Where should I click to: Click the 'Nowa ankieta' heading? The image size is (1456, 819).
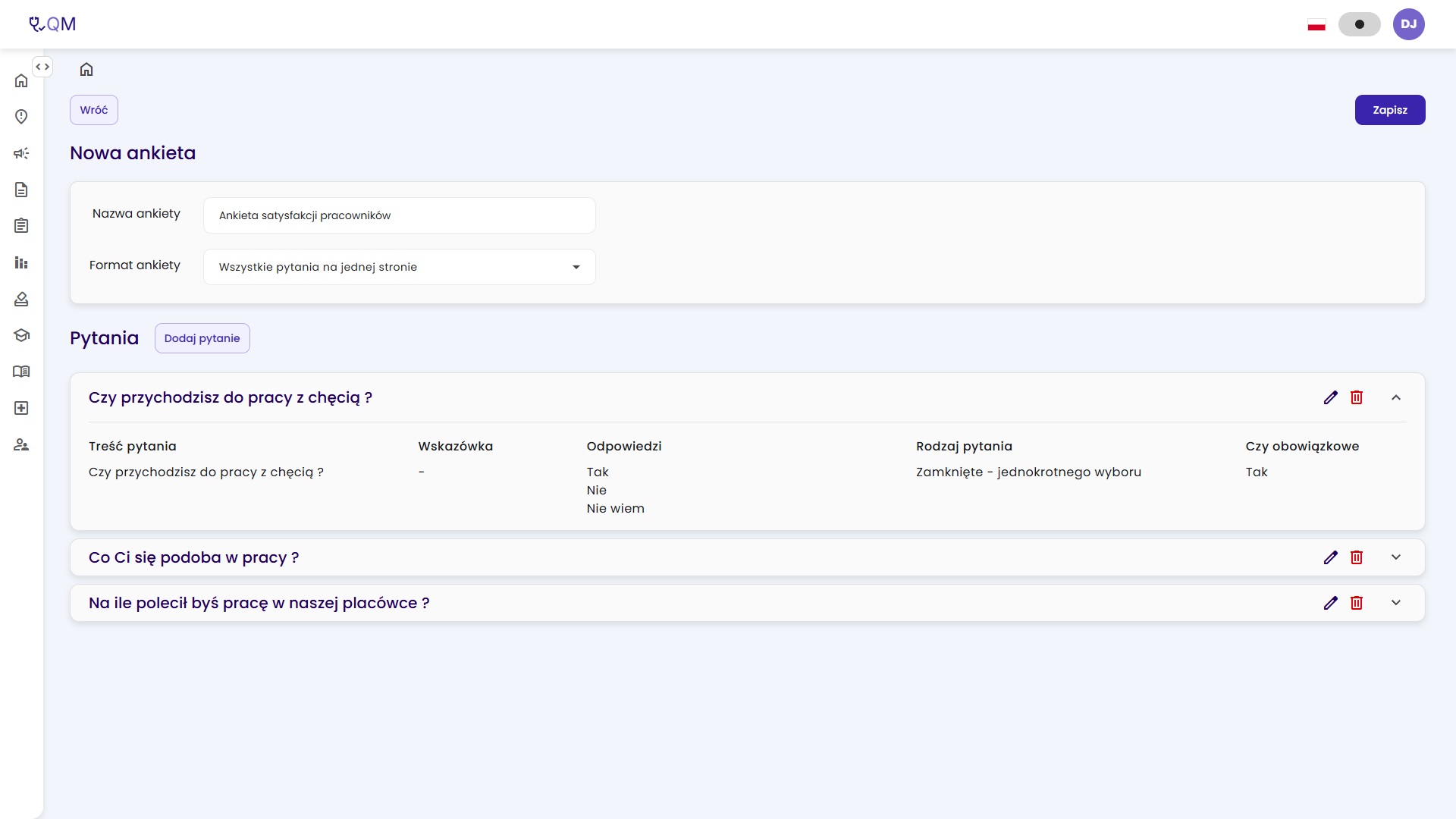133,153
